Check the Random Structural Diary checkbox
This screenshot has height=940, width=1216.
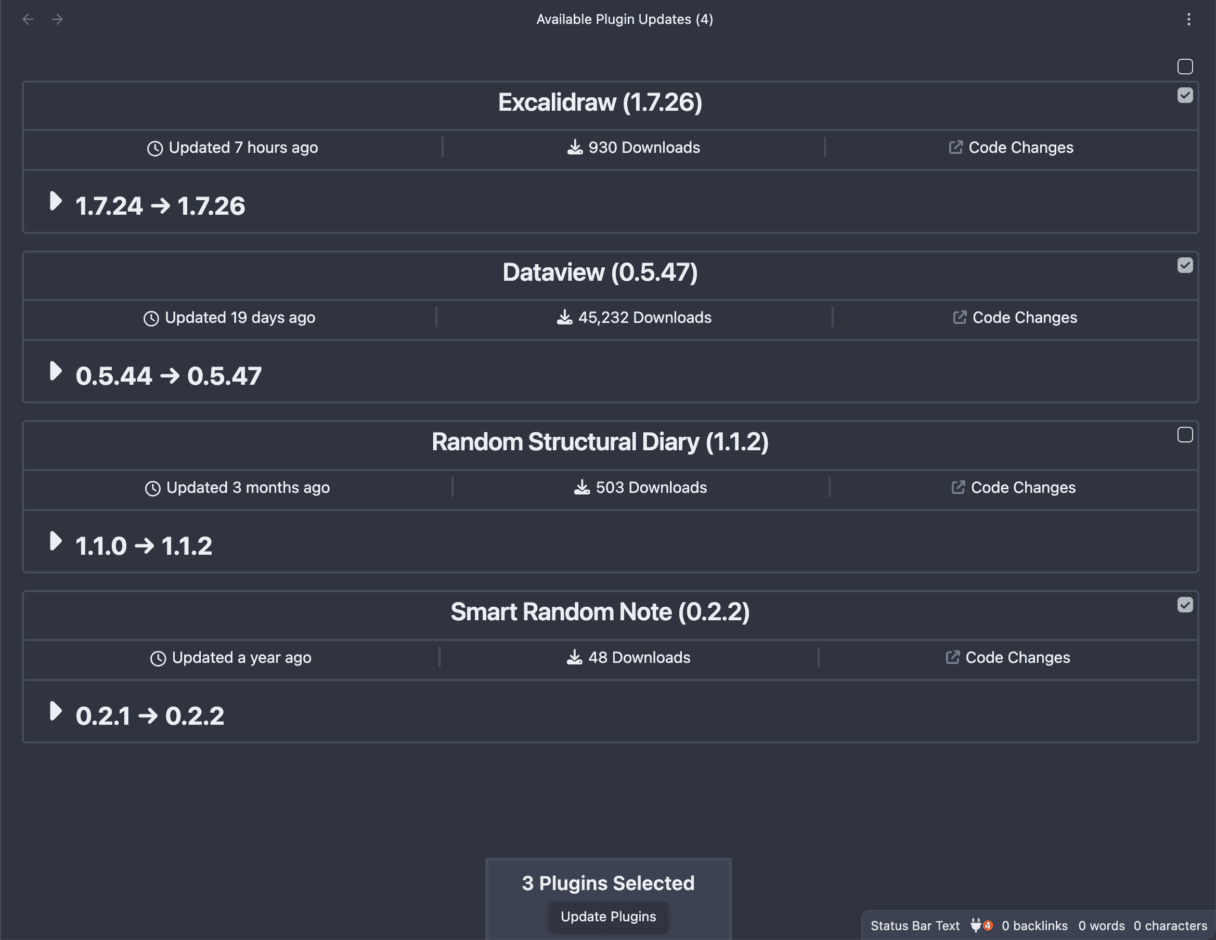pyautogui.click(x=1185, y=435)
